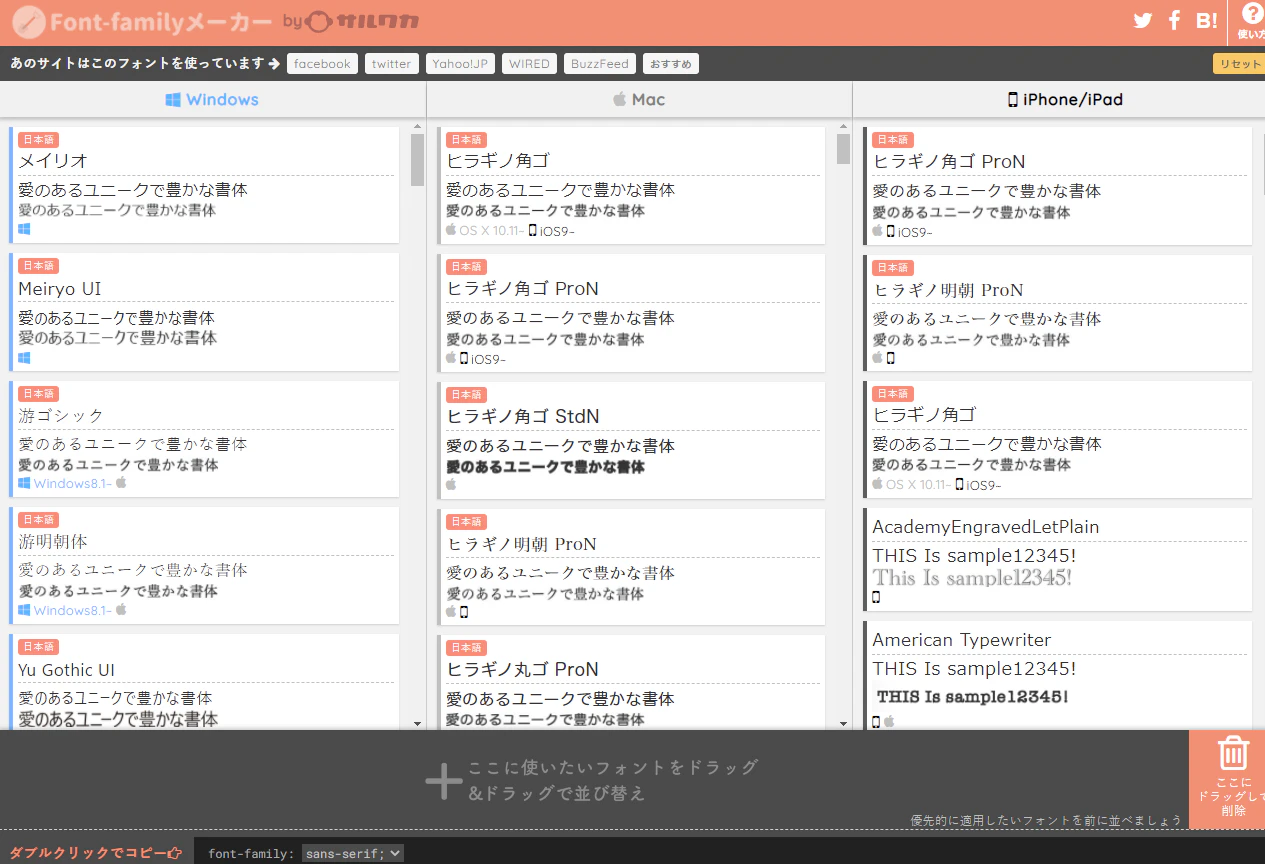Screen dimensions: 1265x864
Task: Load the WIRED font preset
Action: [529, 63]
